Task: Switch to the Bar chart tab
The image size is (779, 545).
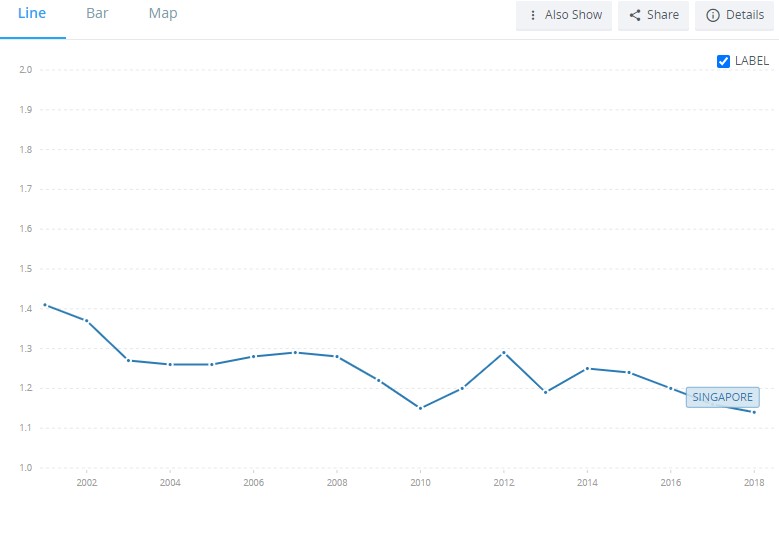Action: click(x=97, y=14)
